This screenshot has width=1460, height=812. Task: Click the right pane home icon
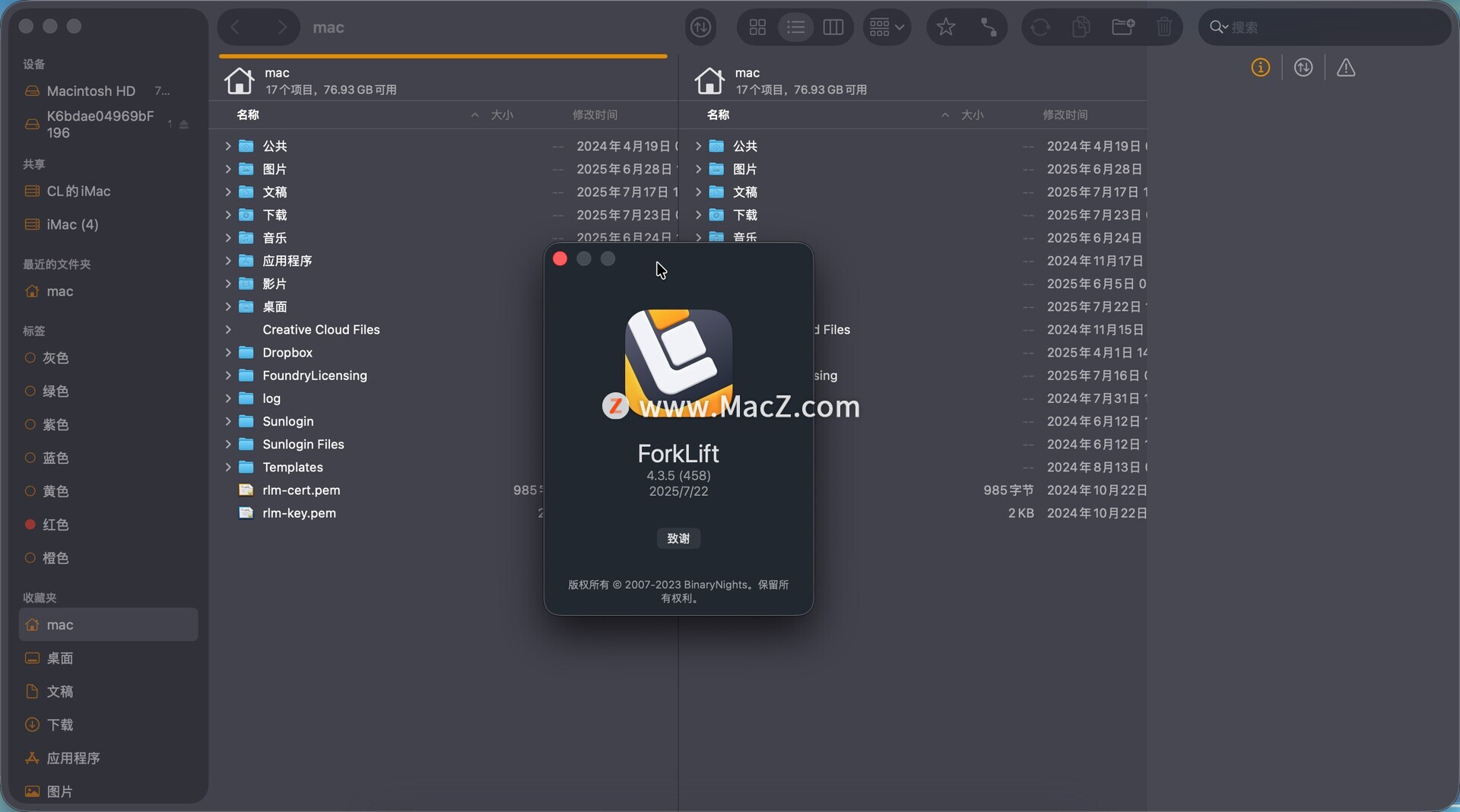[709, 80]
